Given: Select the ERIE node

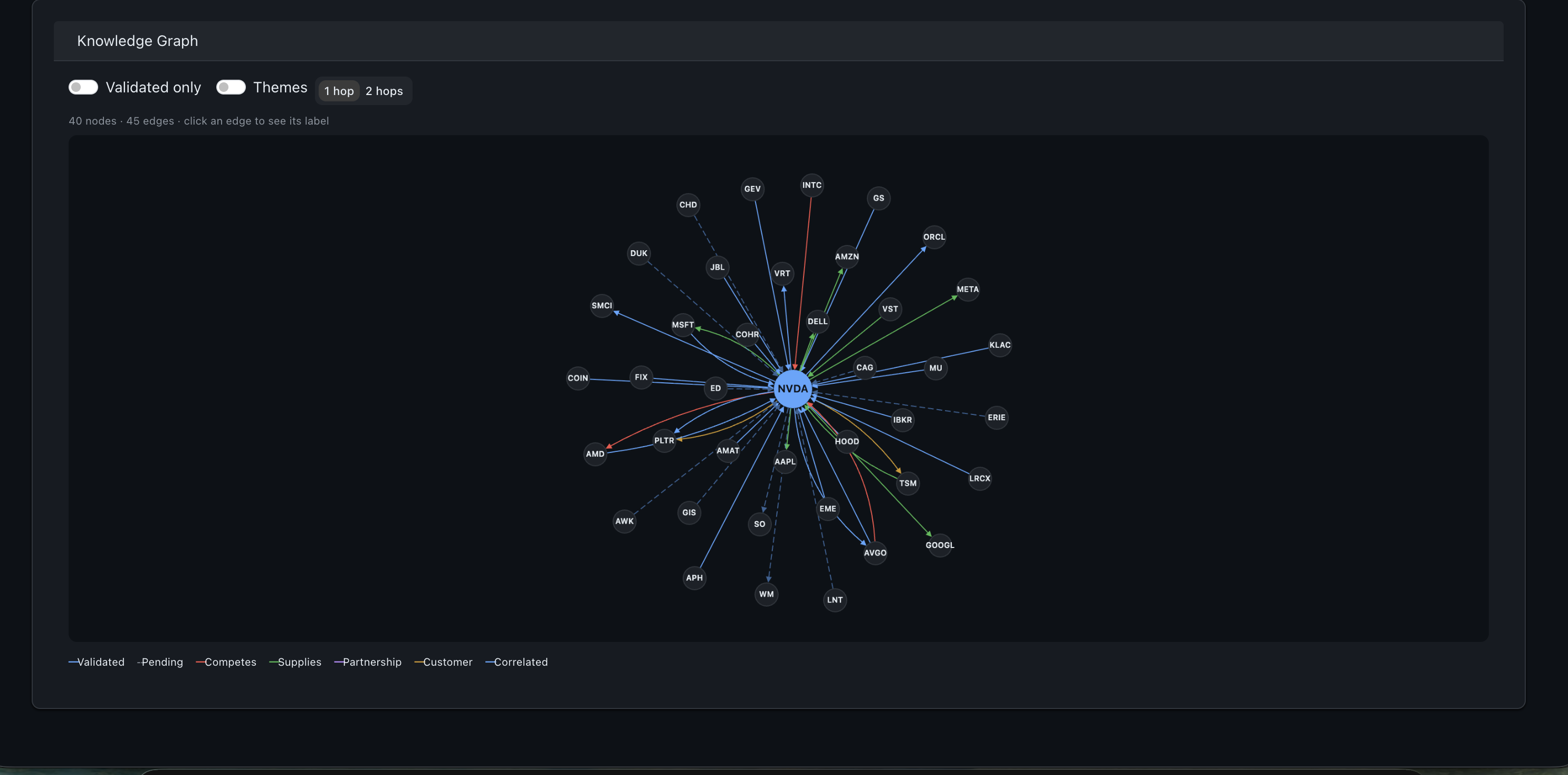Looking at the screenshot, I should click(x=997, y=418).
